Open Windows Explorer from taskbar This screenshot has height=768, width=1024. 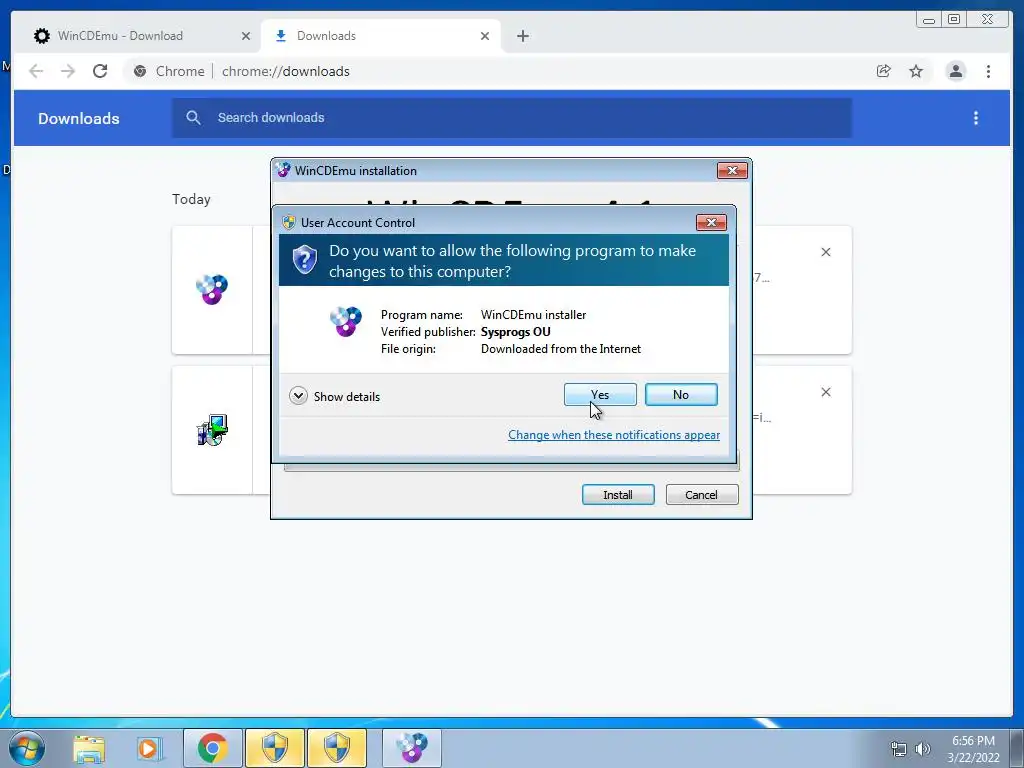[89, 749]
